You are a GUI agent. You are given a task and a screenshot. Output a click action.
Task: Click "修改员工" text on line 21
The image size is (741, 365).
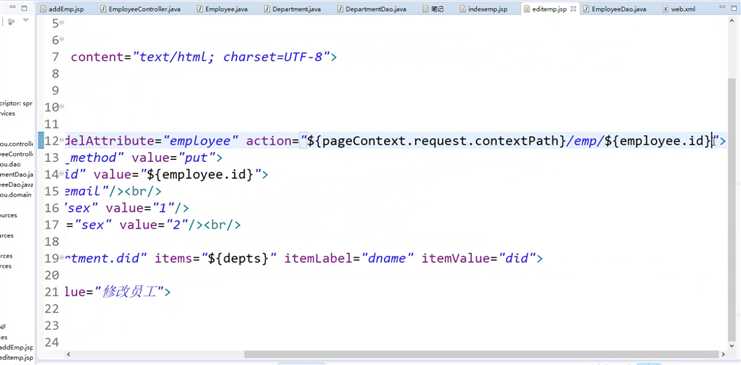[x=129, y=292]
